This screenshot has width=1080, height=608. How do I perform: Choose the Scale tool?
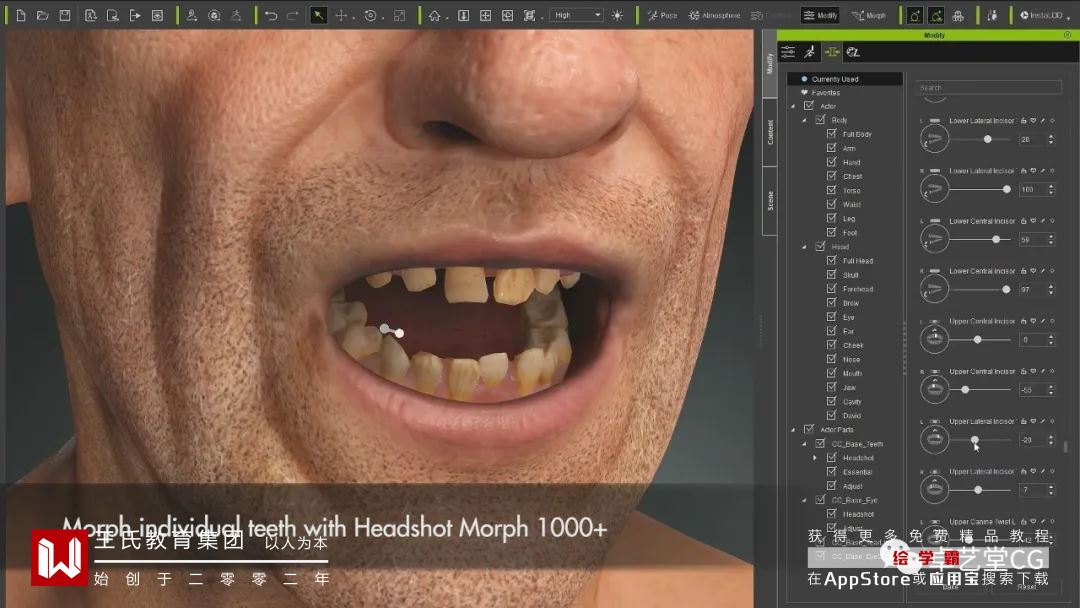coord(399,15)
